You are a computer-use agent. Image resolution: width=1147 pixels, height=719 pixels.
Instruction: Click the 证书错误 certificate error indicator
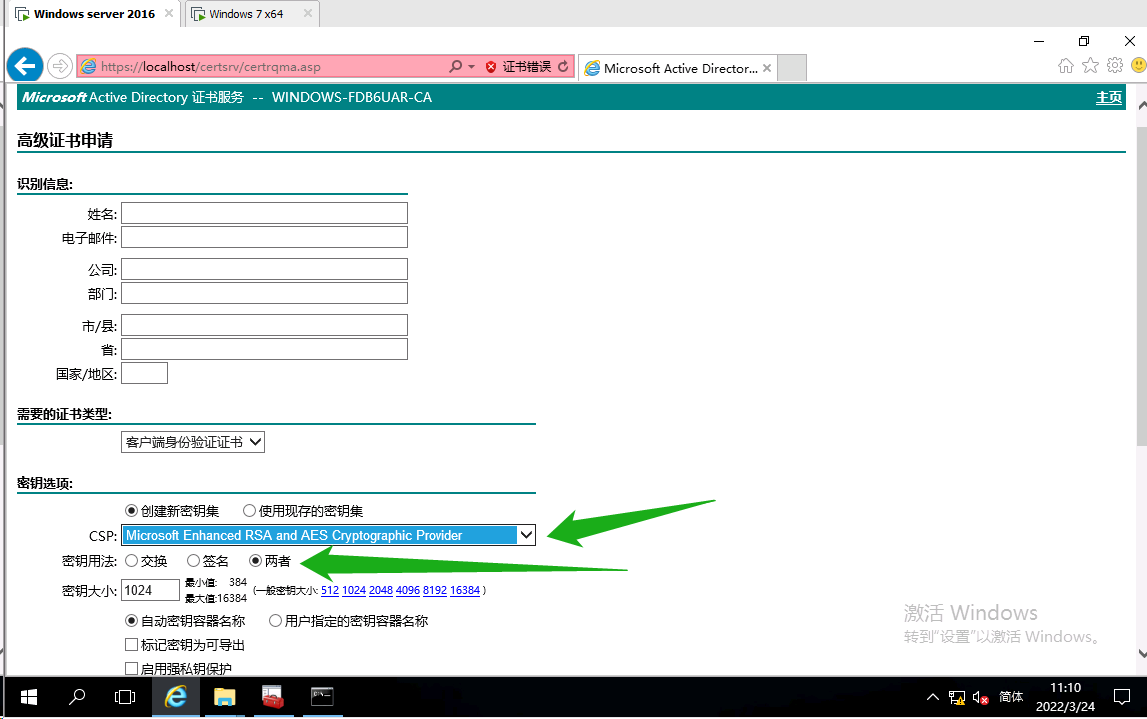click(x=519, y=67)
